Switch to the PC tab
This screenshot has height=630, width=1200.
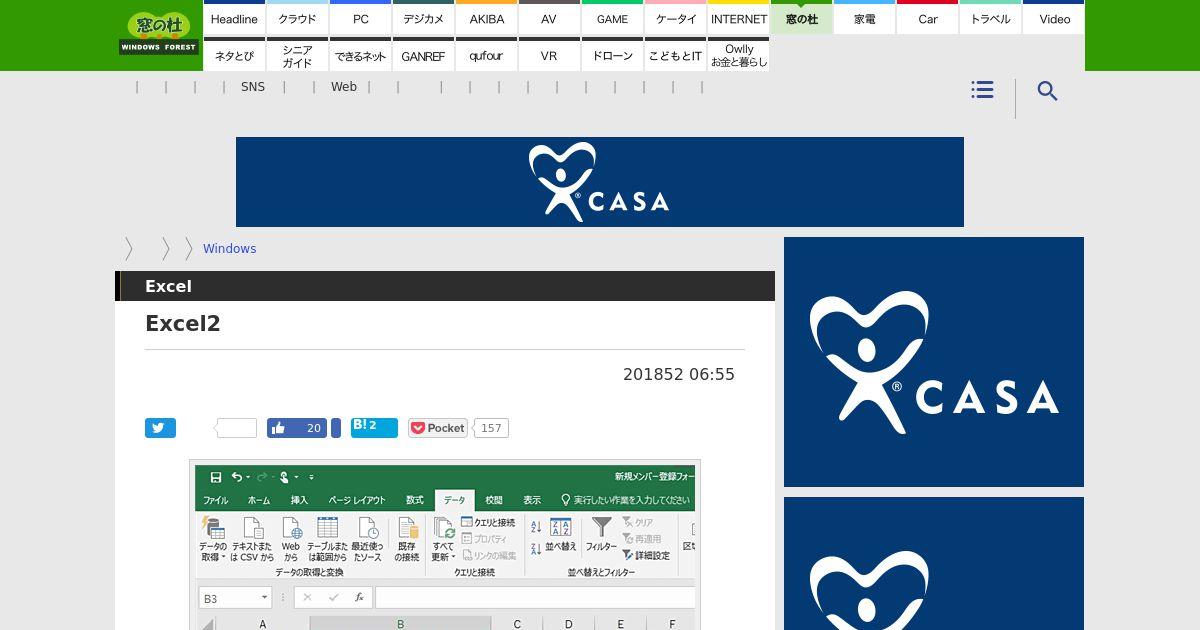tap(360, 17)
